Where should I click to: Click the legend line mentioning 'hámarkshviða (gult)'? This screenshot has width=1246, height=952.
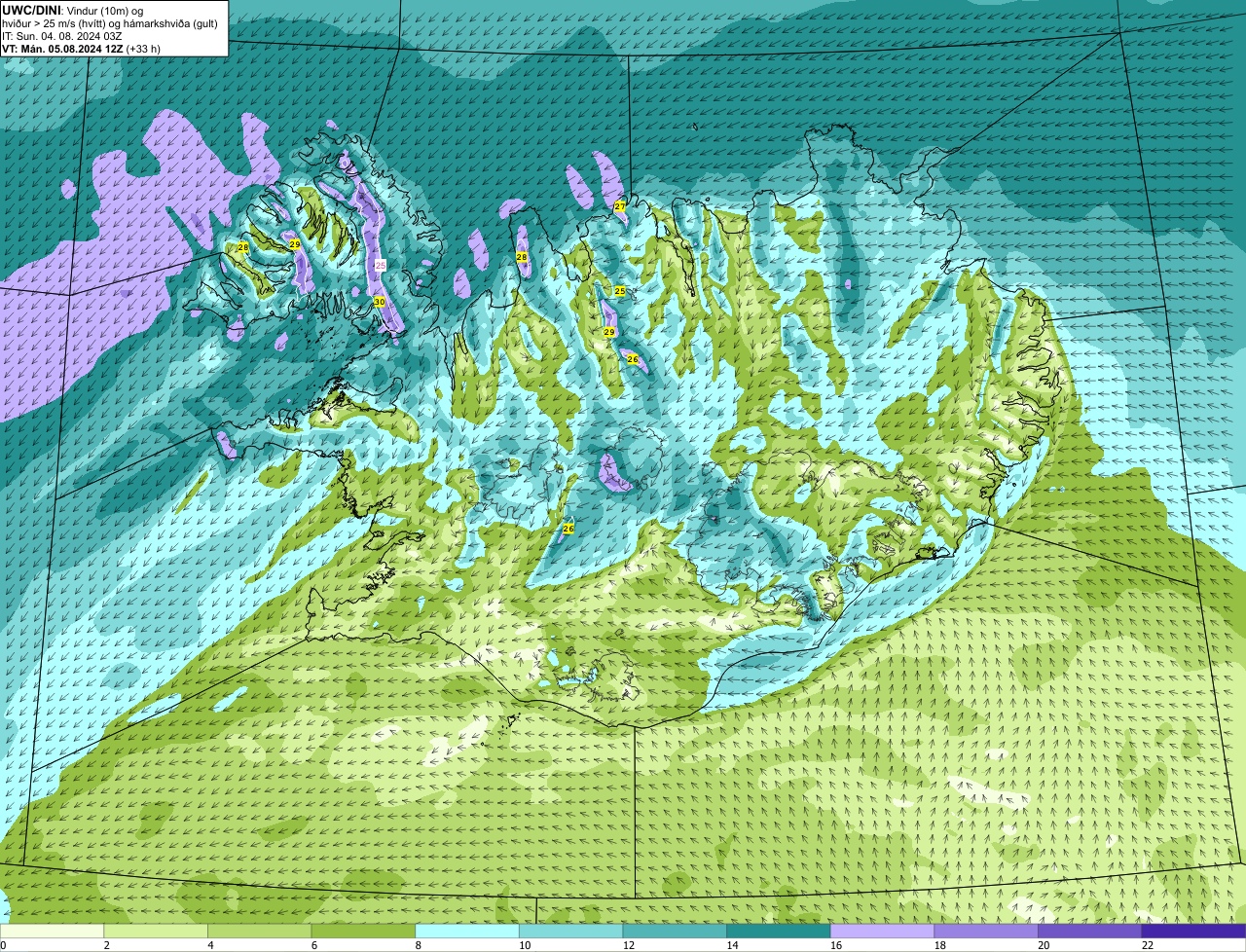pos(110,22)
